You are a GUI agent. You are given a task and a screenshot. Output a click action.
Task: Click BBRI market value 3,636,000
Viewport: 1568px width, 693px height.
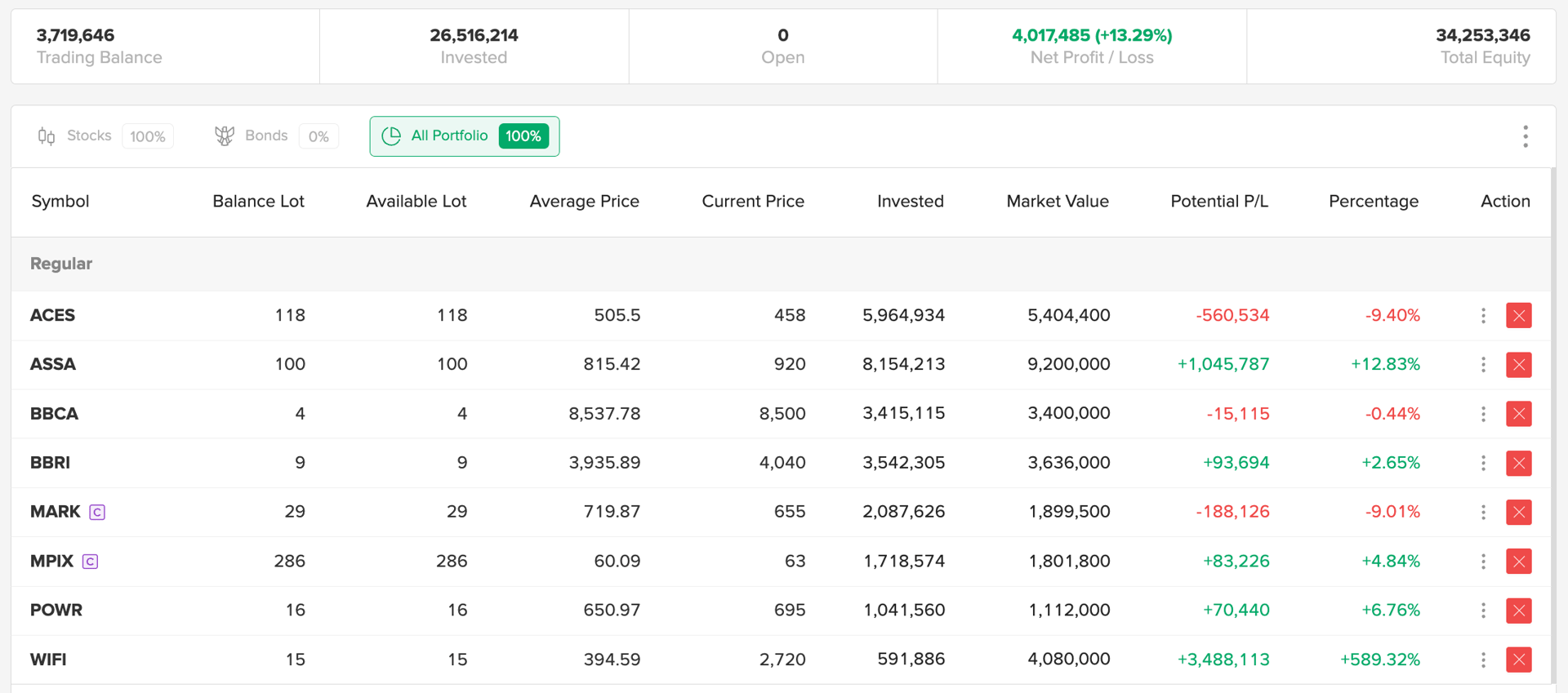1069,463
